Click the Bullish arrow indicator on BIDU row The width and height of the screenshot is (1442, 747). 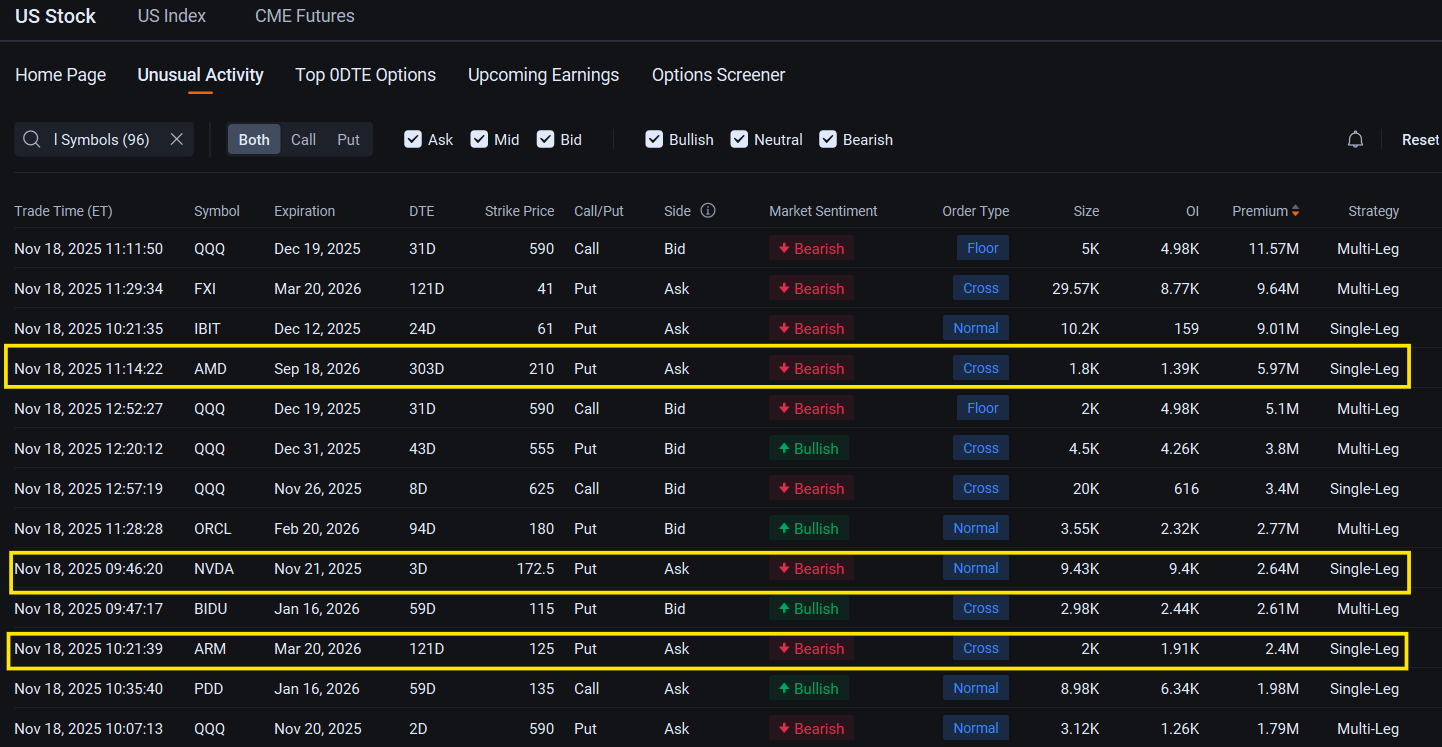[785, 608]
